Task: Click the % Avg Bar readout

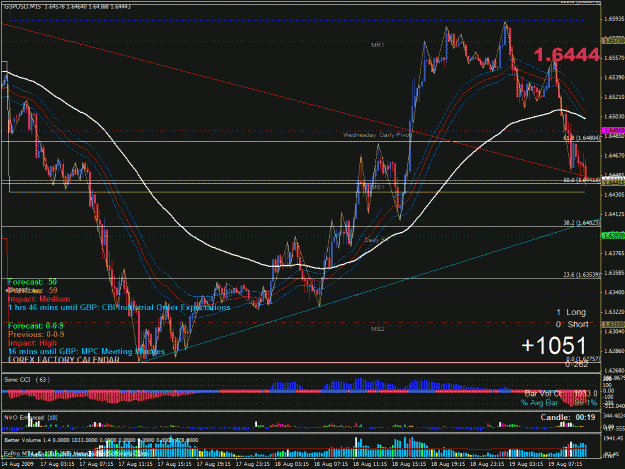Action: click(x=559, y=403)
